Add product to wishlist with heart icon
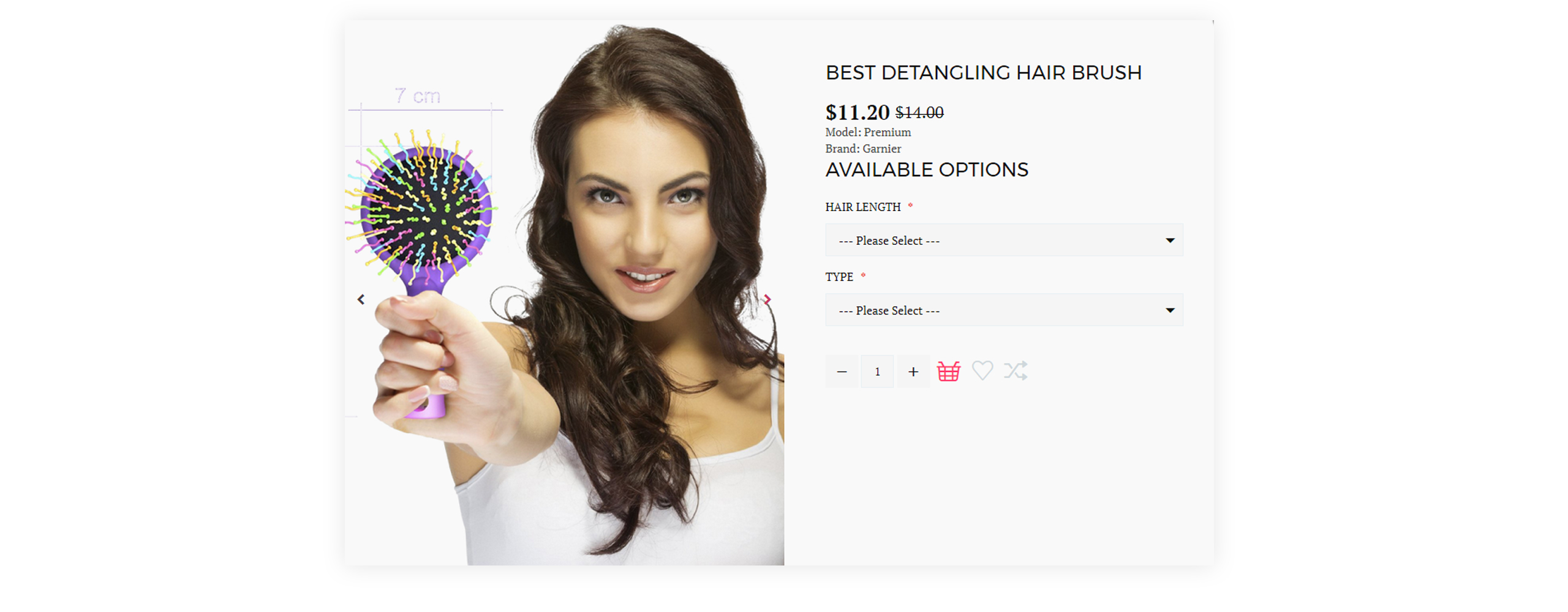This screenshot has width=1568, height=612. tap(982, 370)
